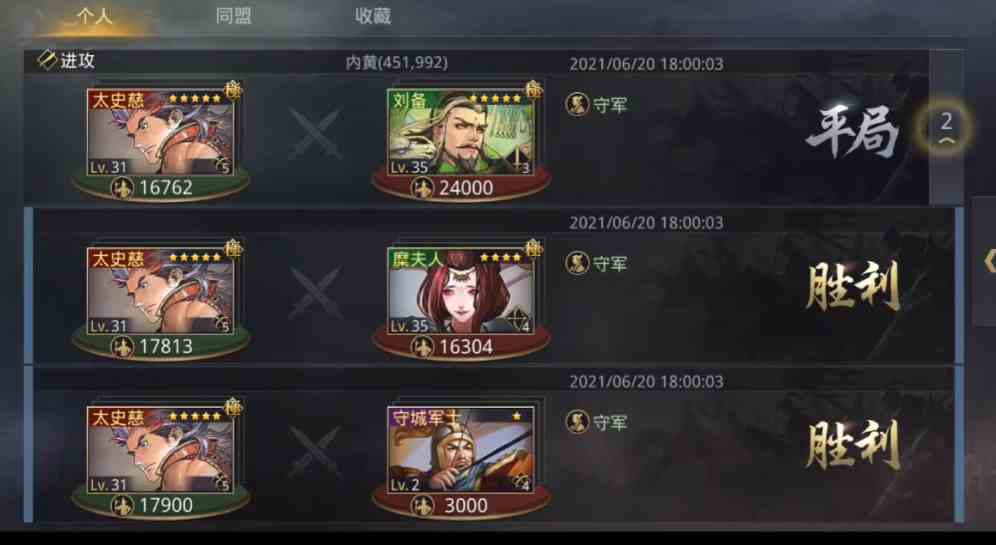This screenshot has height=545, width=996.
Task: Click the 守军 icon beside 刘备
Action: tap(577, 104)
